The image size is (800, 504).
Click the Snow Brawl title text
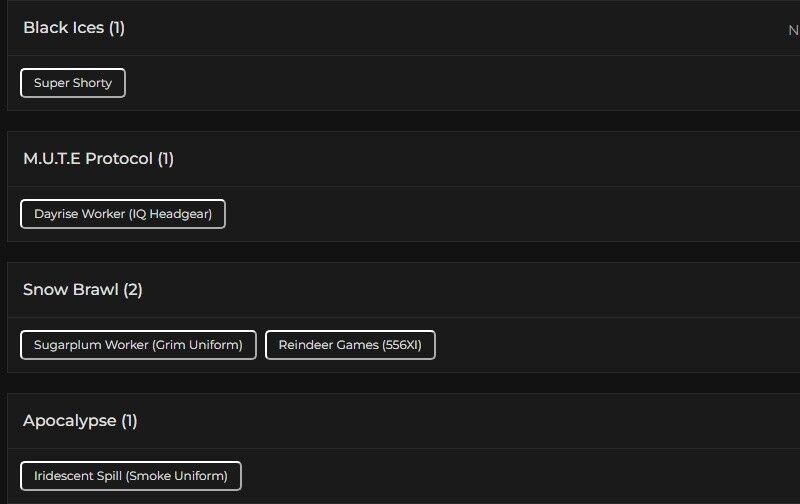tap(70, 290)
